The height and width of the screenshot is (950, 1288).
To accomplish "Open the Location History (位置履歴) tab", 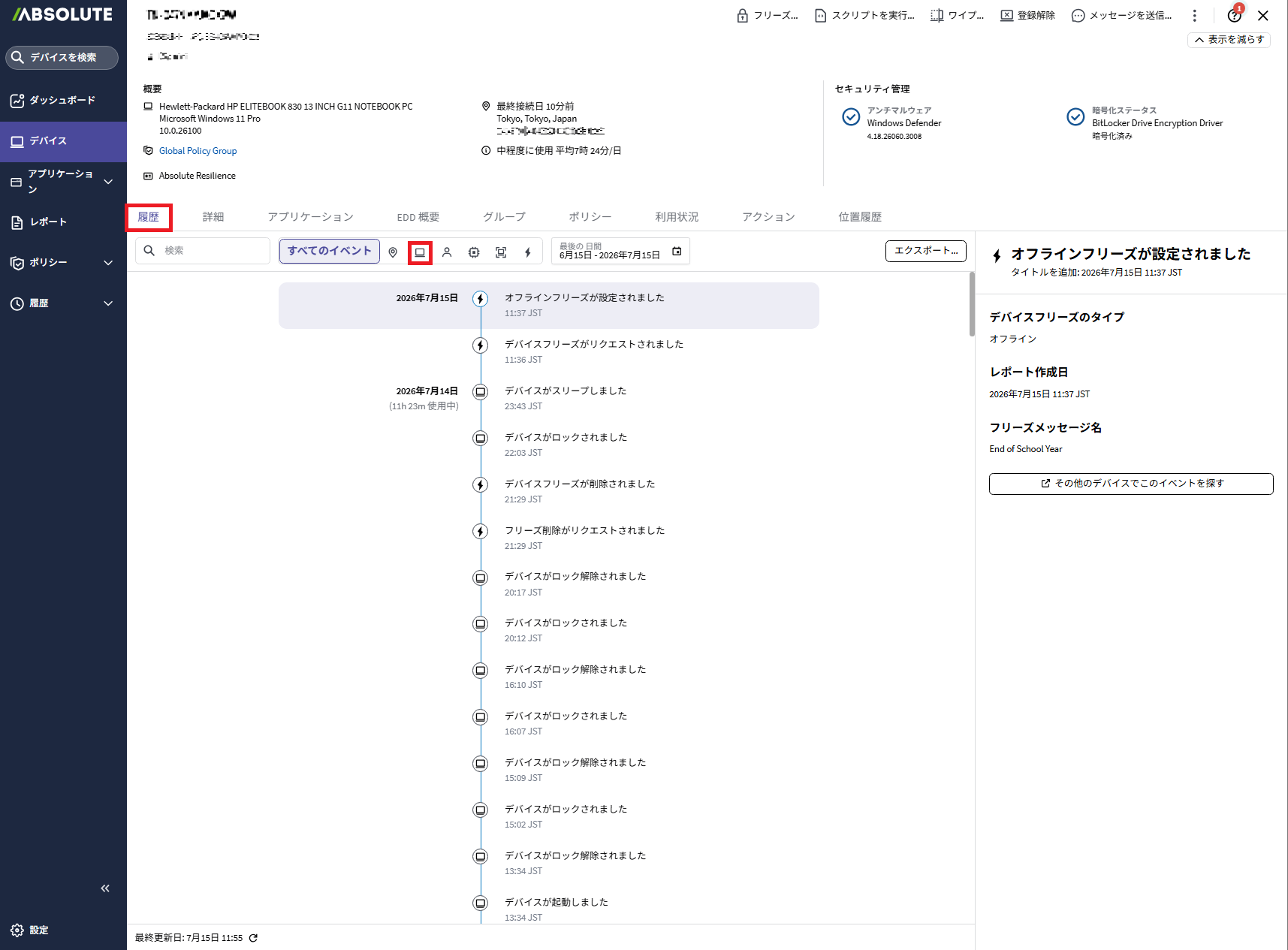I will 860,217.
